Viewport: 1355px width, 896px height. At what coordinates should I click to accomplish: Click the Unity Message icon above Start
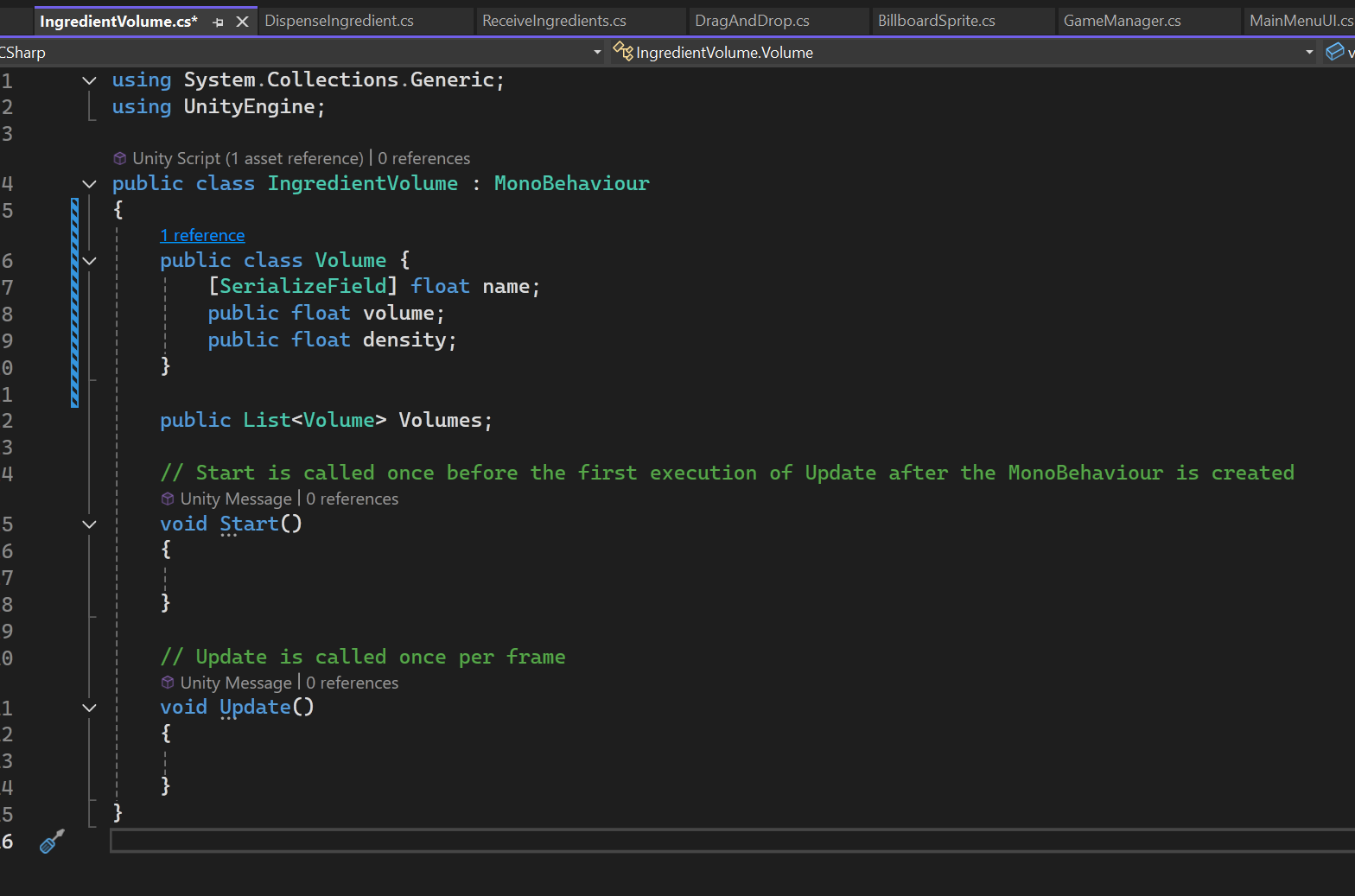point(168,499)
